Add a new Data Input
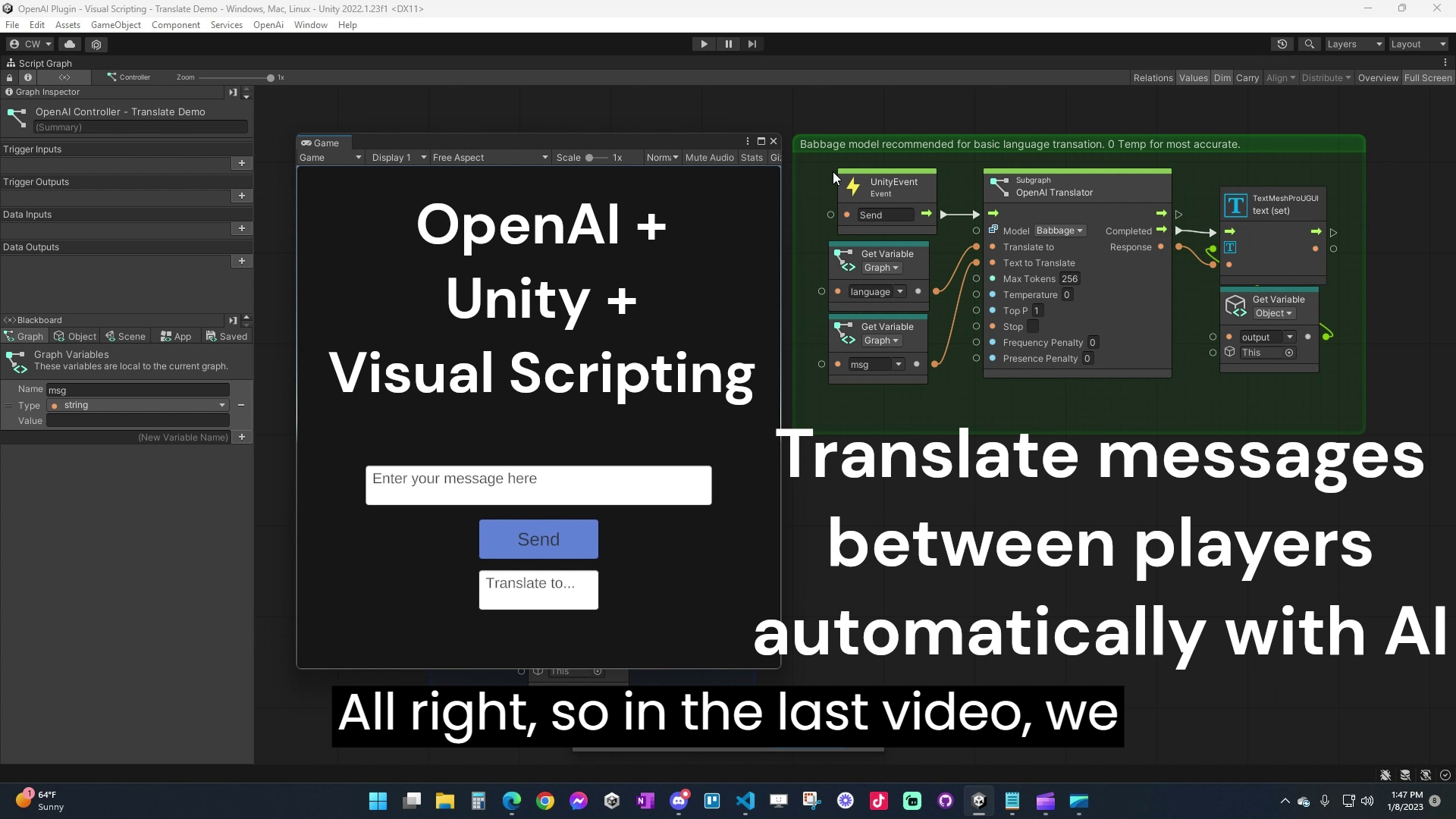The width and height of the screenshot is (1456, 819). click(242, 228)
